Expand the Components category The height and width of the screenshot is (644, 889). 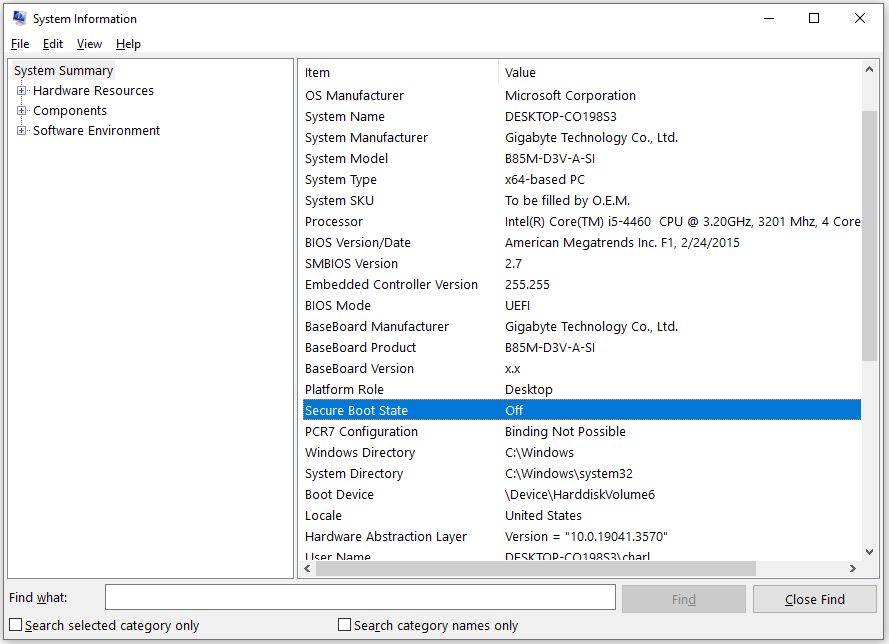click(x=21, y=110)
